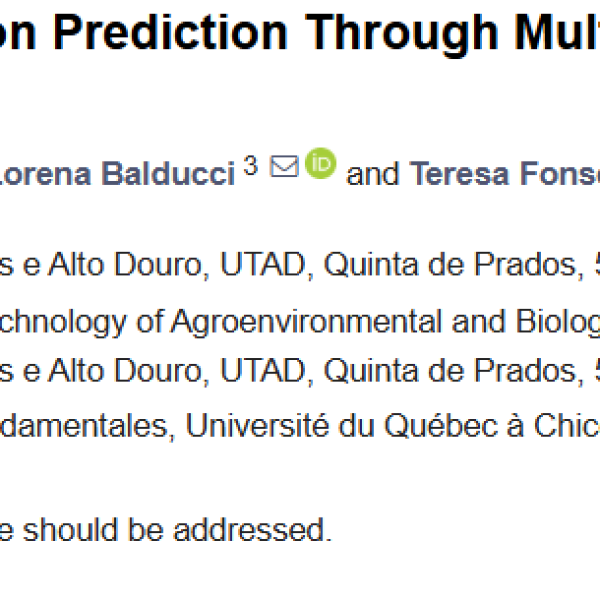600x600 pixels.
Task: Open author link Teresa Fonseca
Action: click(x=505, y=174)
